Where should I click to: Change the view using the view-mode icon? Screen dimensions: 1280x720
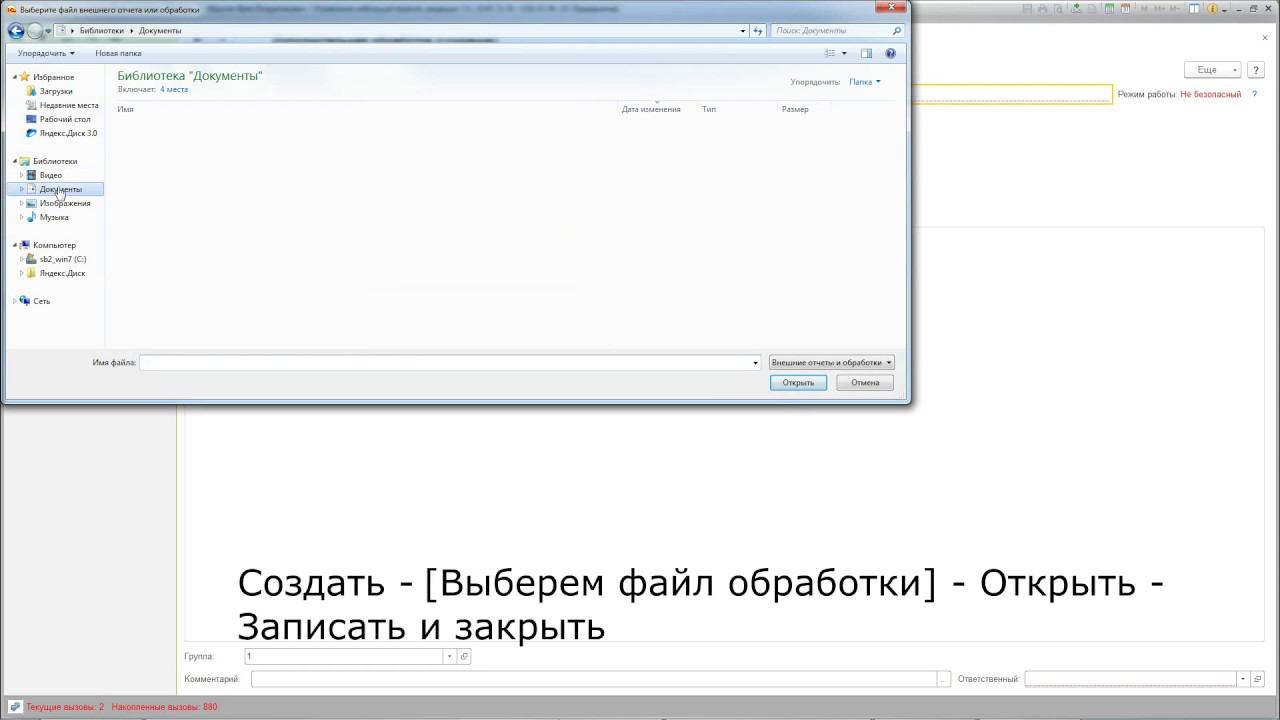(x=830, y=53)
